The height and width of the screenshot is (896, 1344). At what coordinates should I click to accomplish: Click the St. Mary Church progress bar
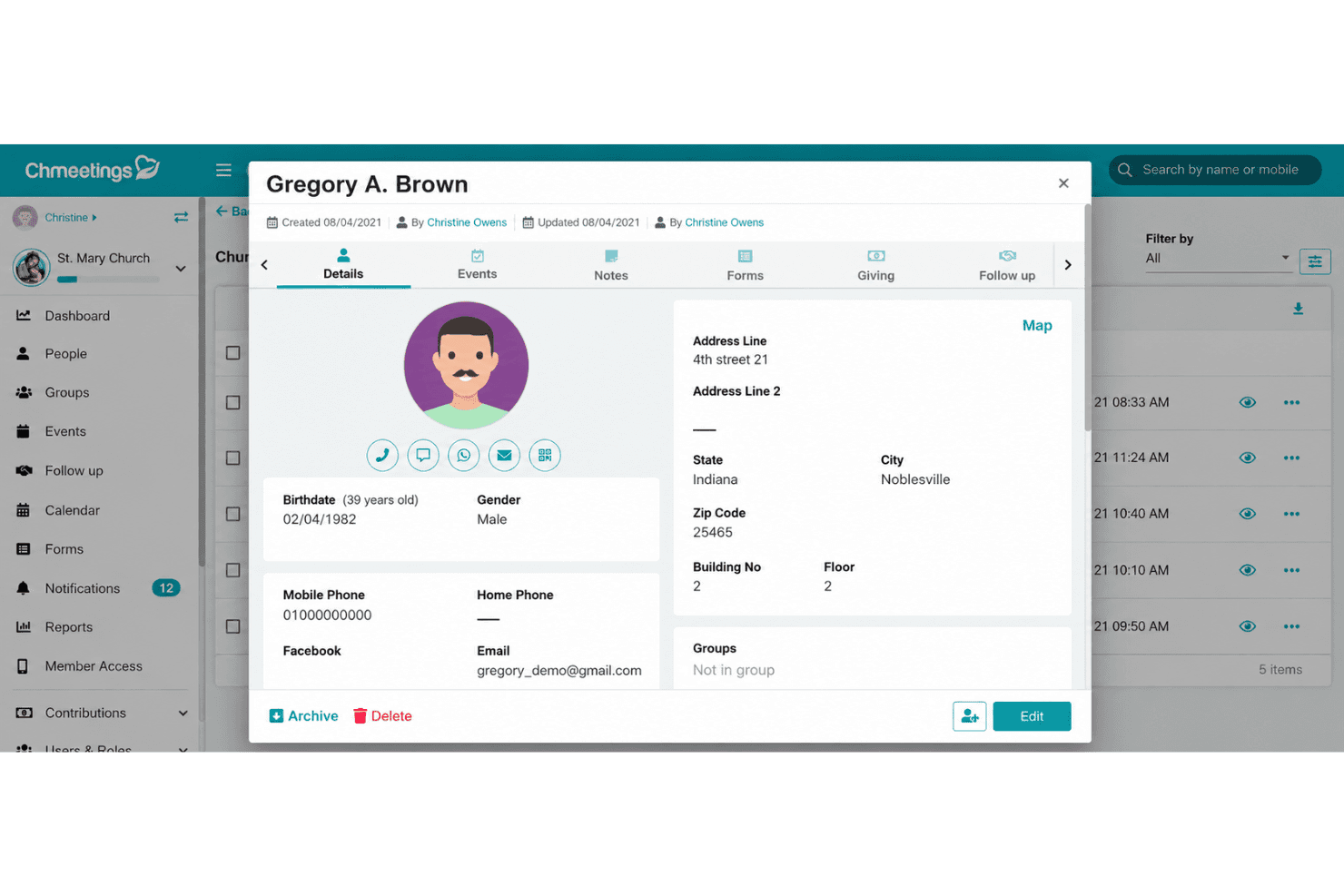coord(108,280)
